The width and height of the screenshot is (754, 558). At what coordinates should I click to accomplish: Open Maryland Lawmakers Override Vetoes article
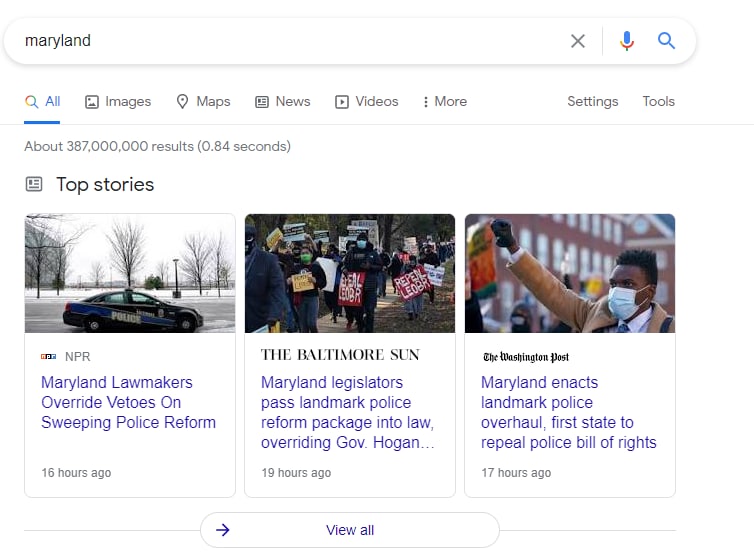(128, 402)
